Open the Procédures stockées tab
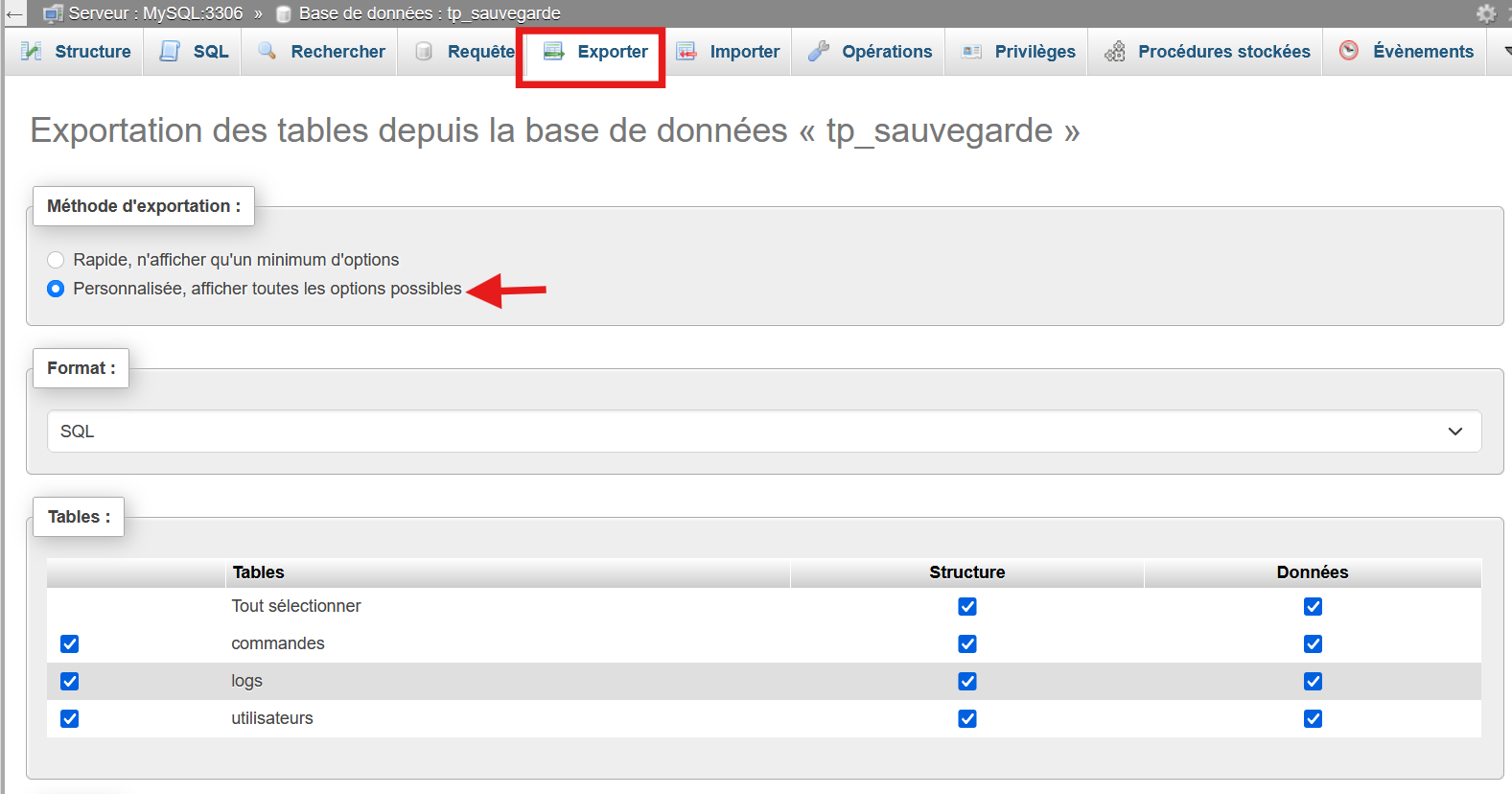Screen dimensions: 1512x794 tap(1207, 52)
